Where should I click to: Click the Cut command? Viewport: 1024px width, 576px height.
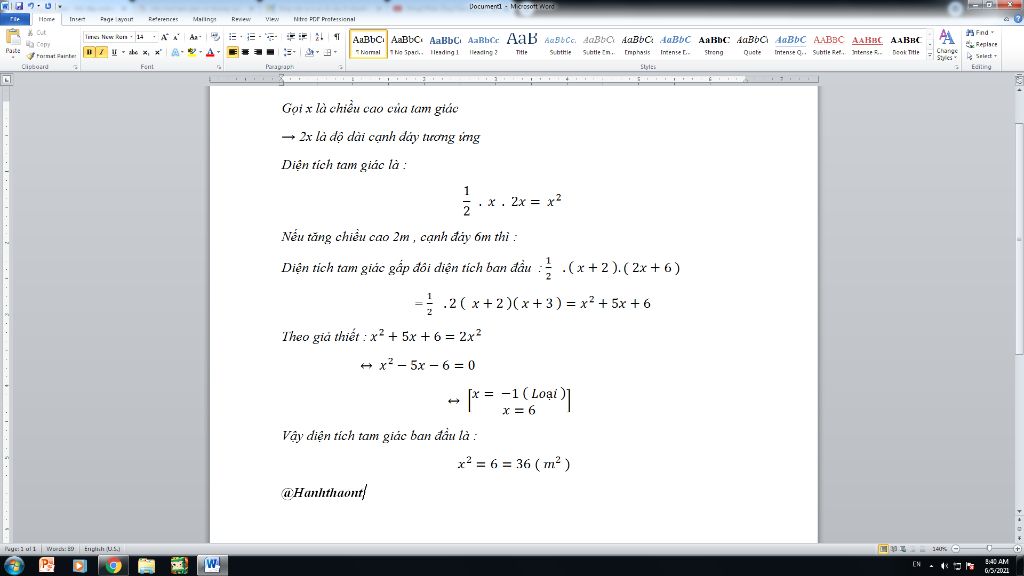point(37,32)
